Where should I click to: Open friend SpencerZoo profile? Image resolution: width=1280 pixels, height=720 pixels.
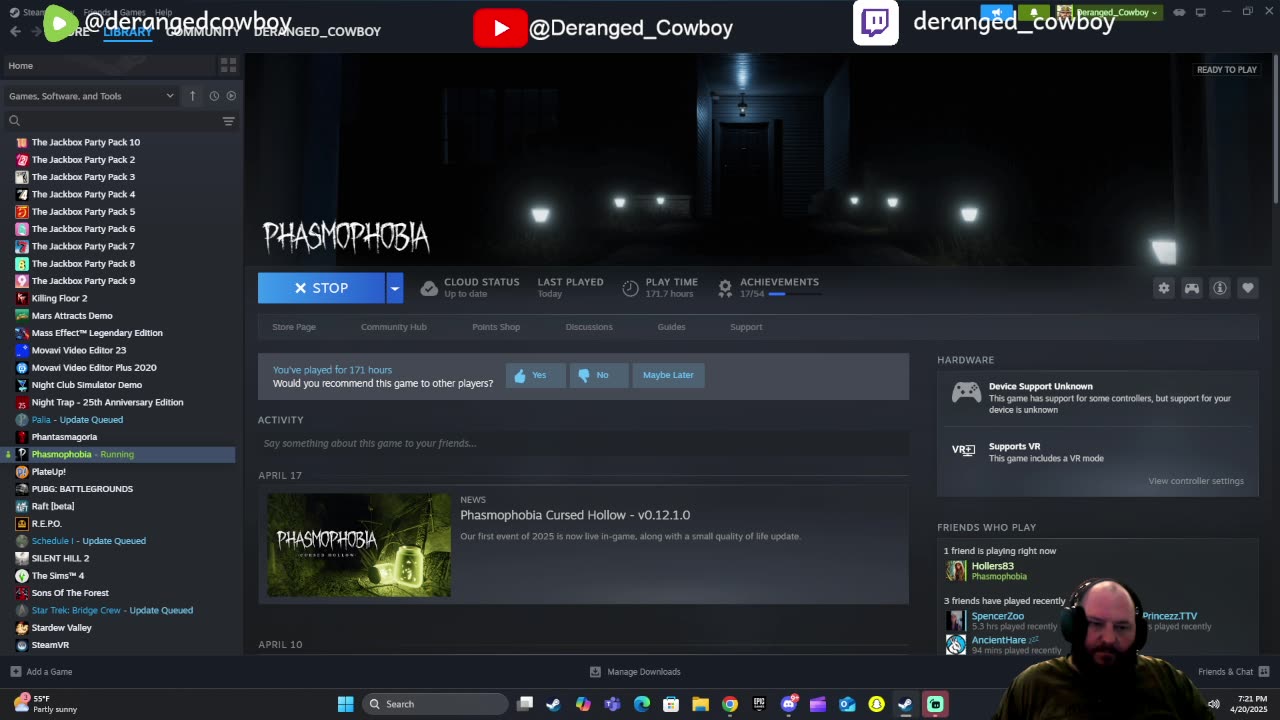tap(998, 616)
